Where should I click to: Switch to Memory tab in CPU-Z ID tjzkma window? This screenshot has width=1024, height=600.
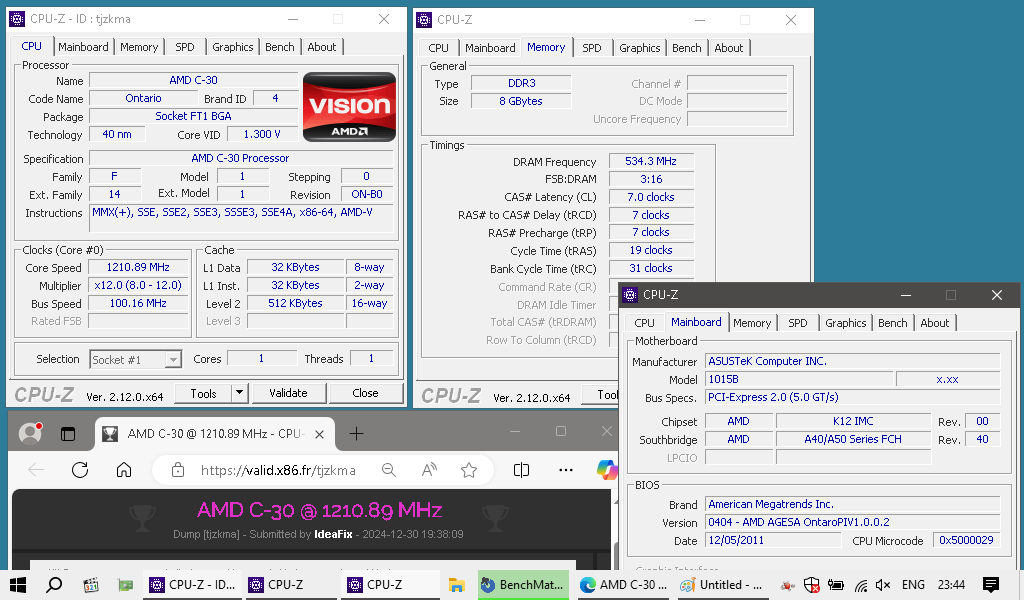[139, 47]
